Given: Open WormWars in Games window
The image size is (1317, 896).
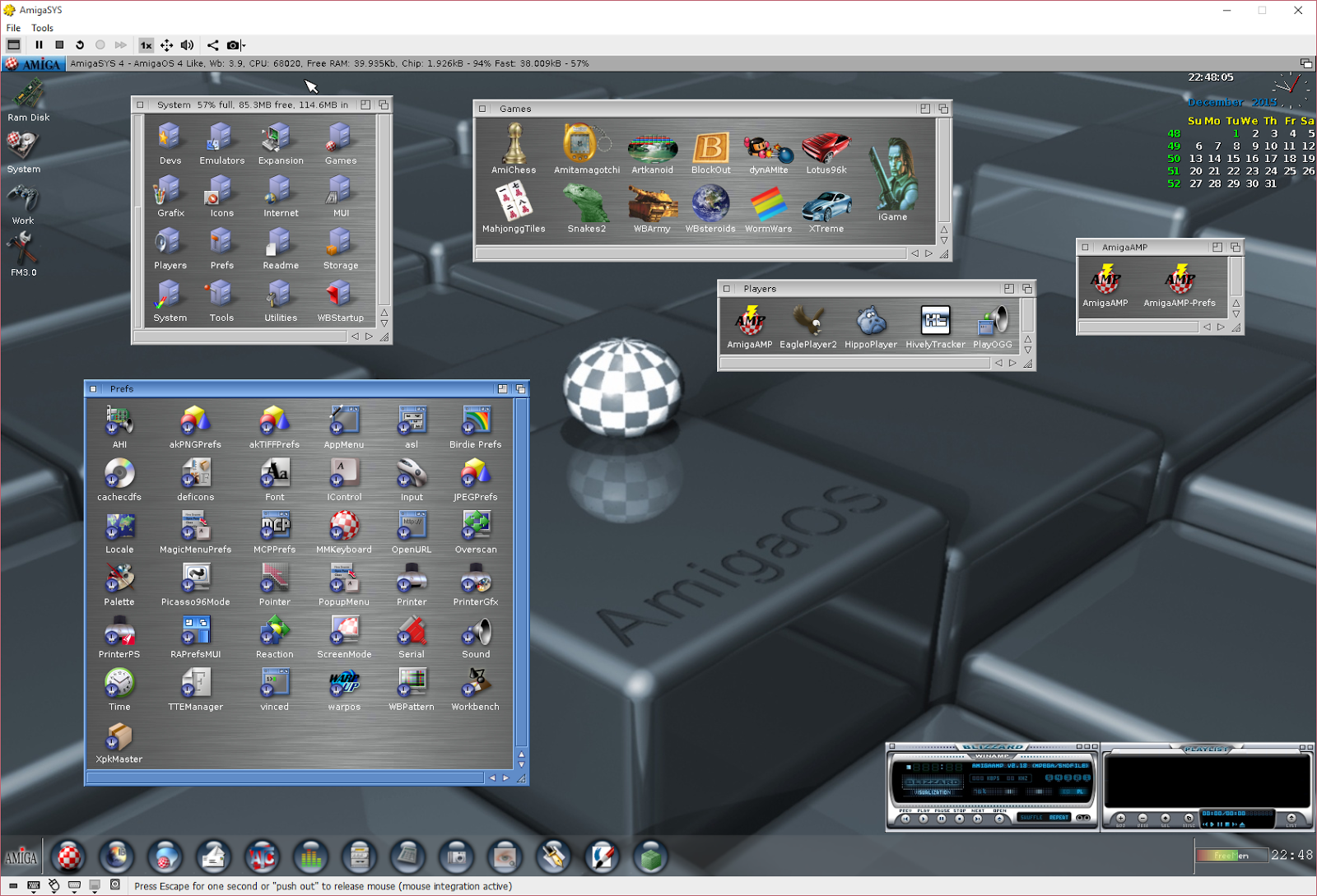Looking at the screenshot, I should [x=768, y=207].
